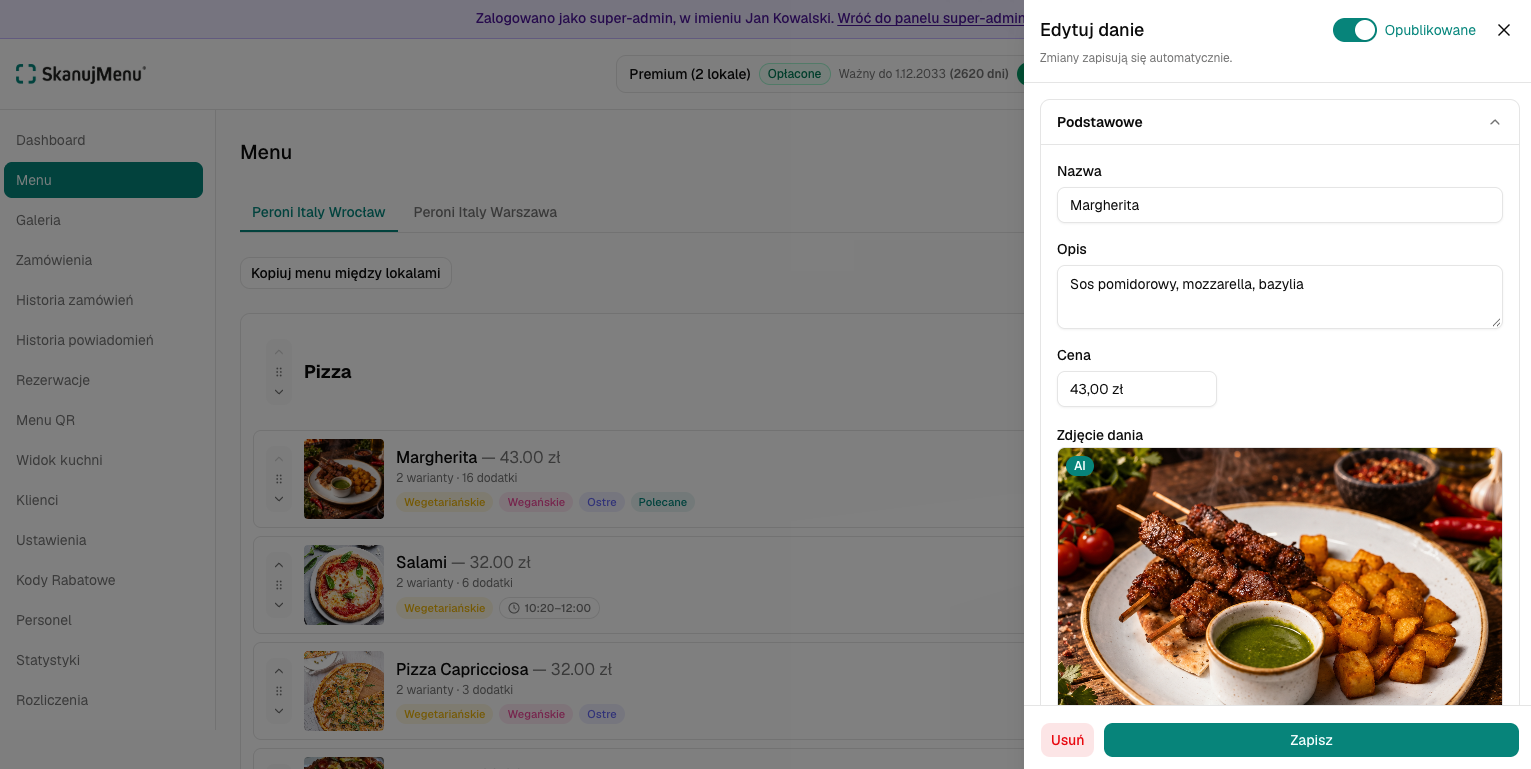Move Pizza category down arrow
This screenshot has height=769, width=1531.
tap(279, 392)
